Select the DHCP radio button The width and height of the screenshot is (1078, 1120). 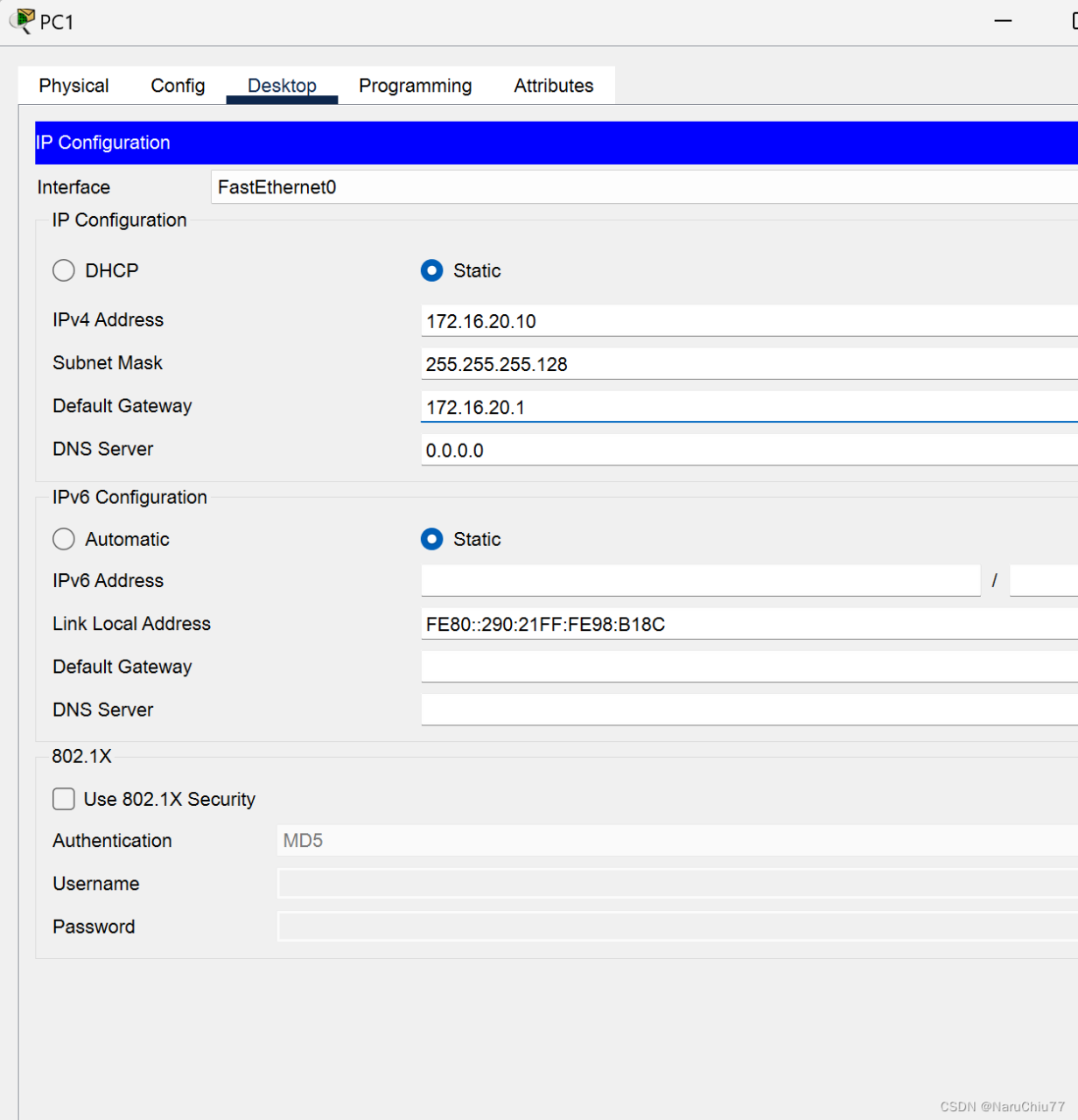point(64,270)
